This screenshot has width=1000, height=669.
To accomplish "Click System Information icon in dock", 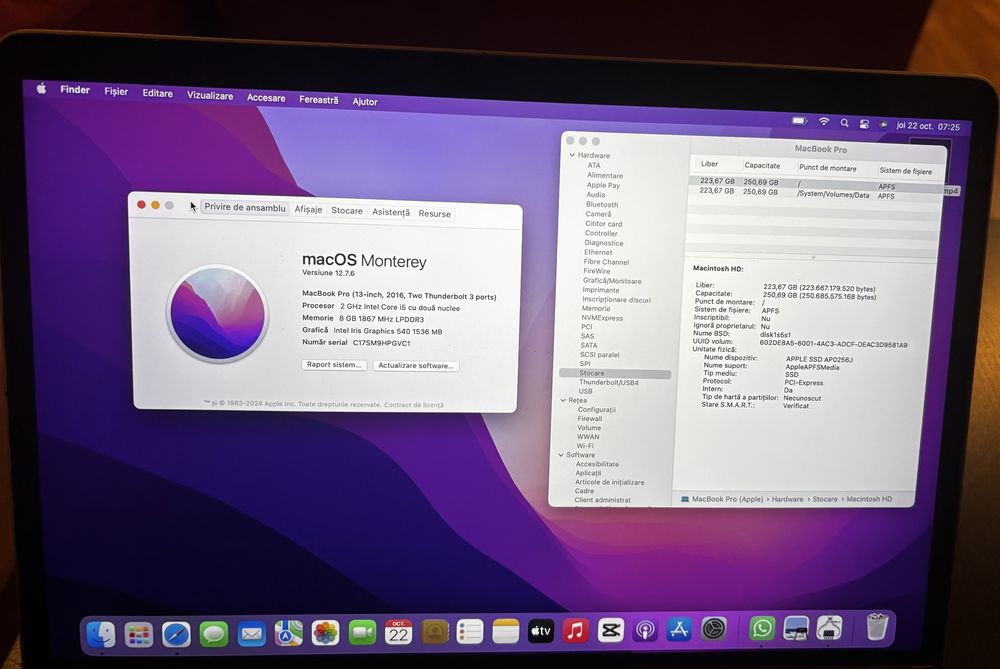I will [x=829, y=628].
